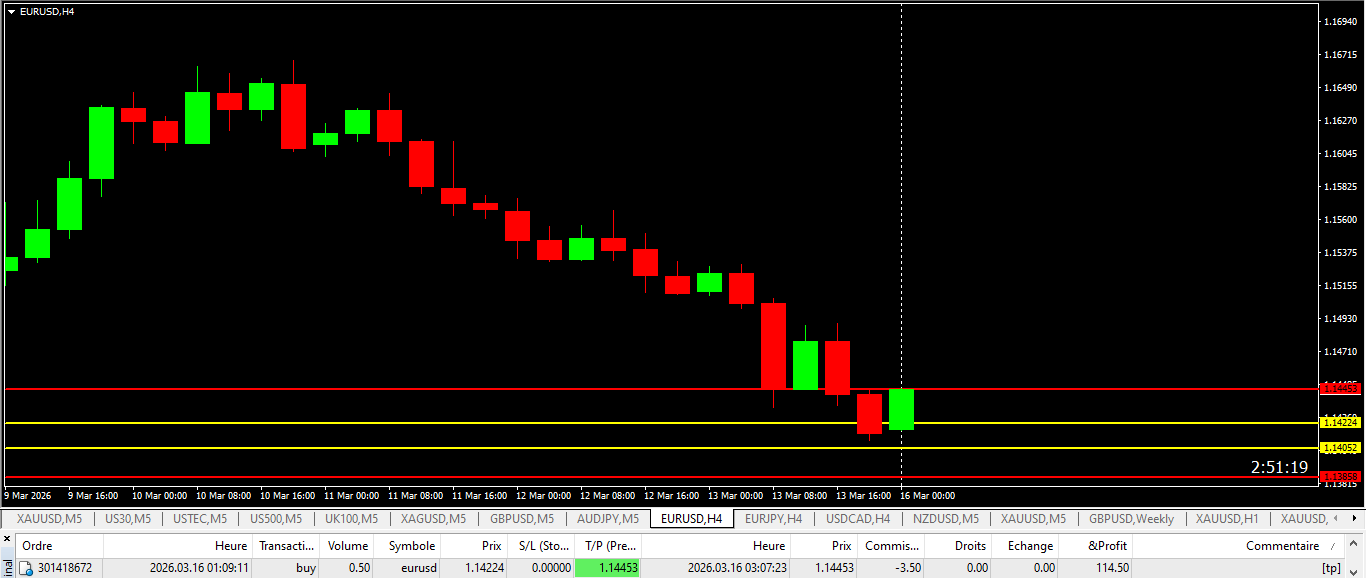Viewport: 1366px width, 578px height.
Task: Click the order 301418672 document icon
Action: click(x=27, y=568)
